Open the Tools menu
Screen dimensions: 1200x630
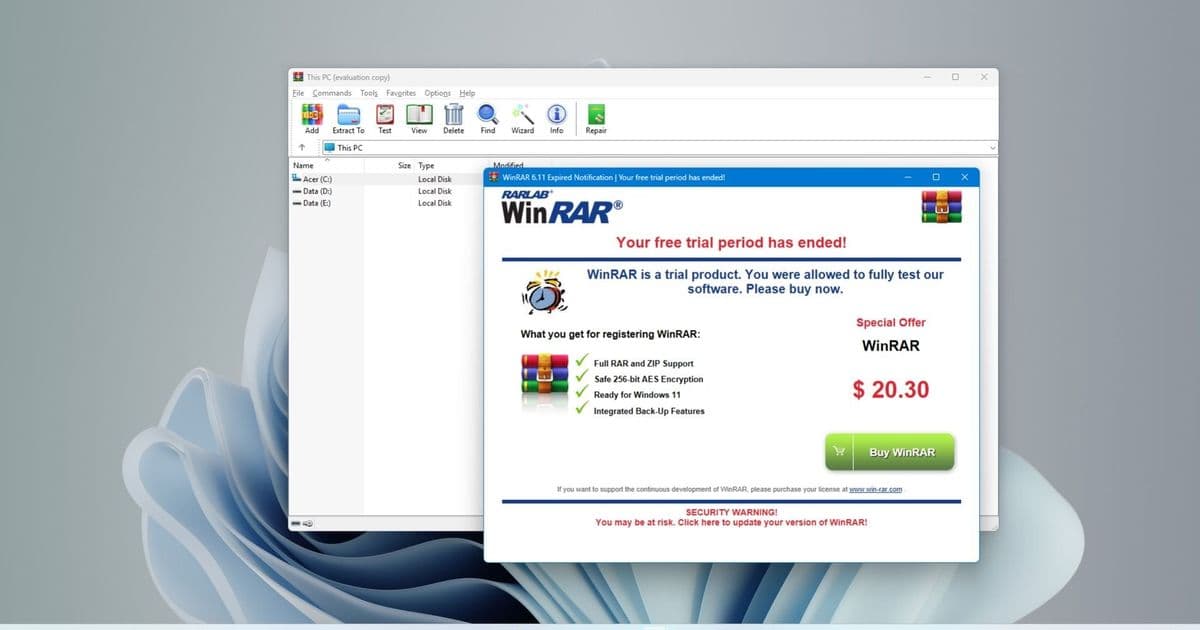[x=368, y=92]
